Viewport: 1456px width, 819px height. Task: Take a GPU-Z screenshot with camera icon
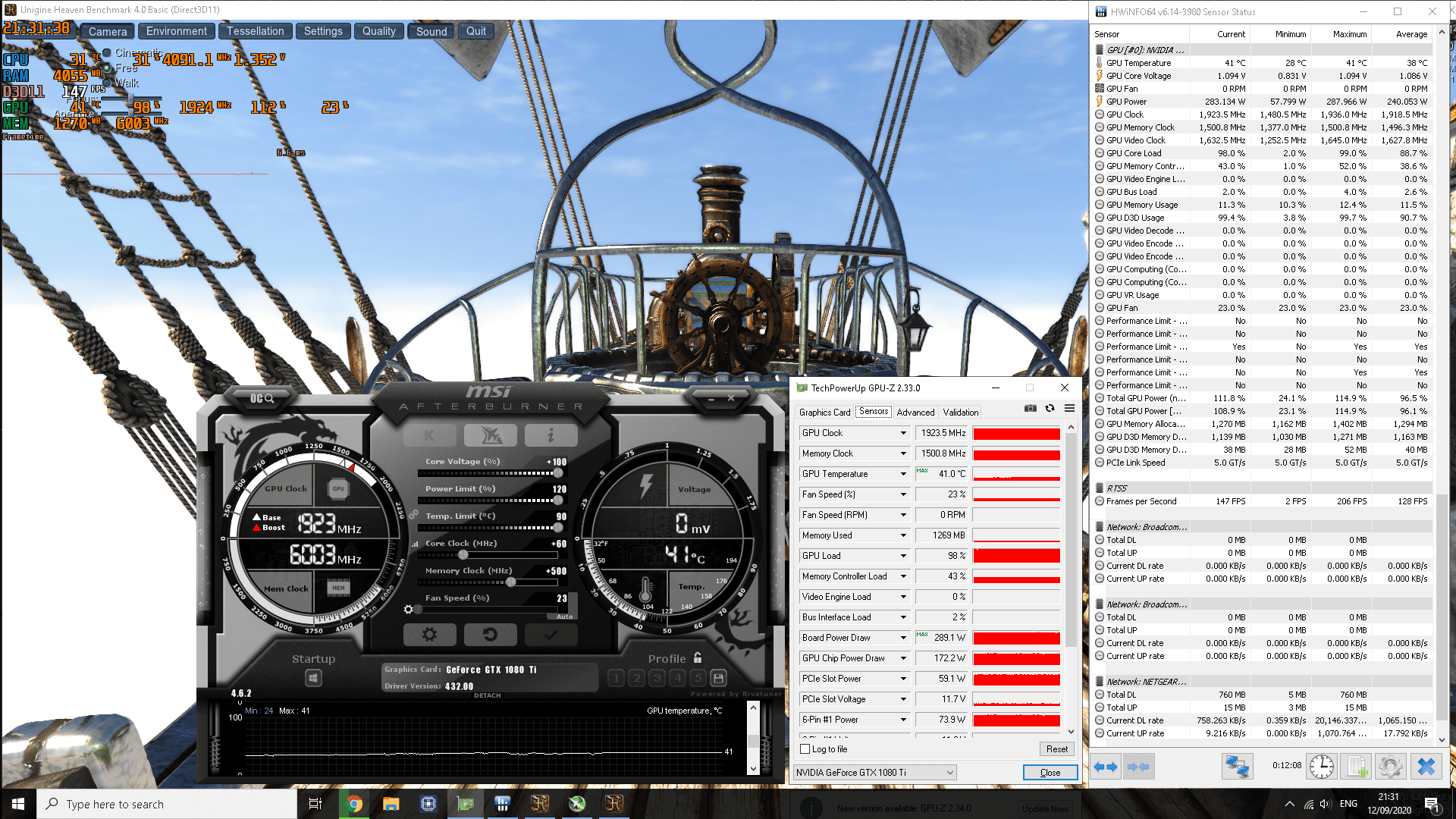[1030, 408]
